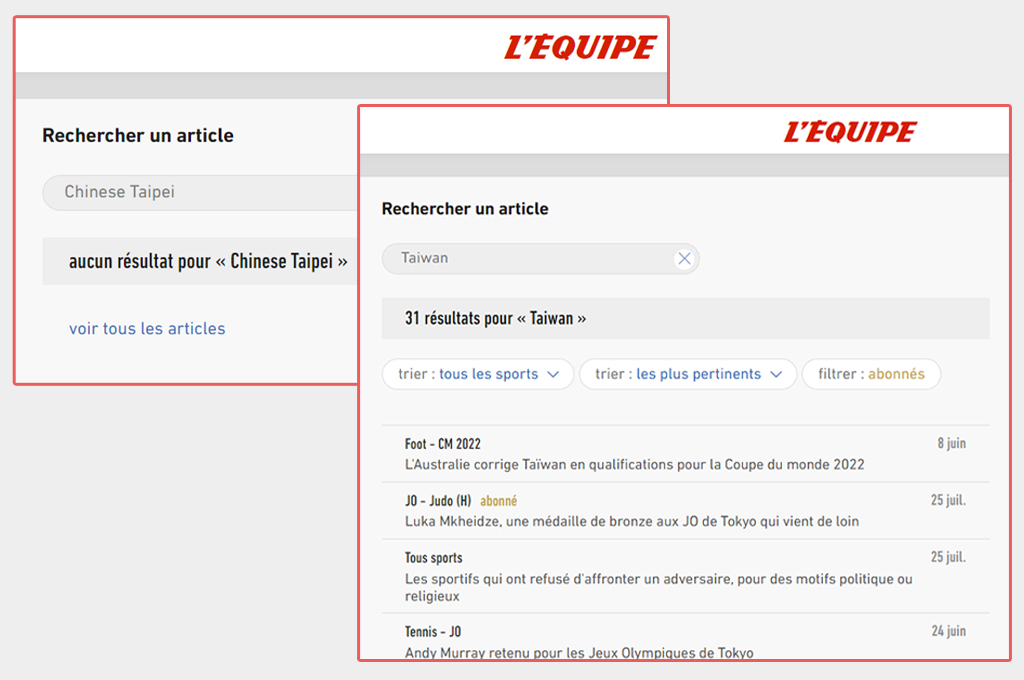Clear the Taiwan search with the X icon
Image resolution: width=1024 pixels, height=680 pixels.
tap(684, 259)
